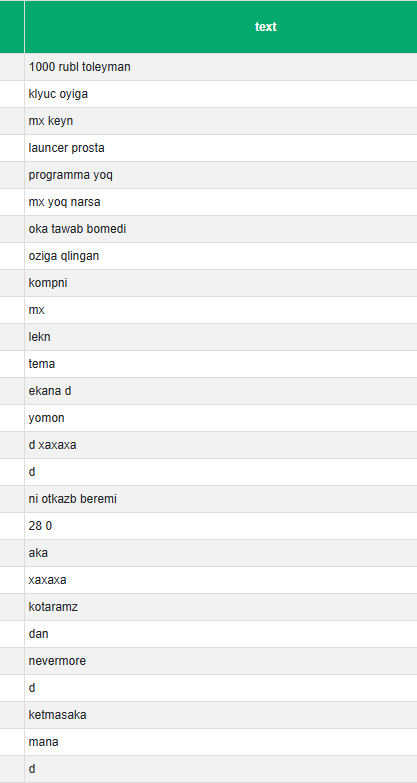Click the green 'text' column header
Screen dimensions: 417x783
pyautogui.click(x=221, y=27)
